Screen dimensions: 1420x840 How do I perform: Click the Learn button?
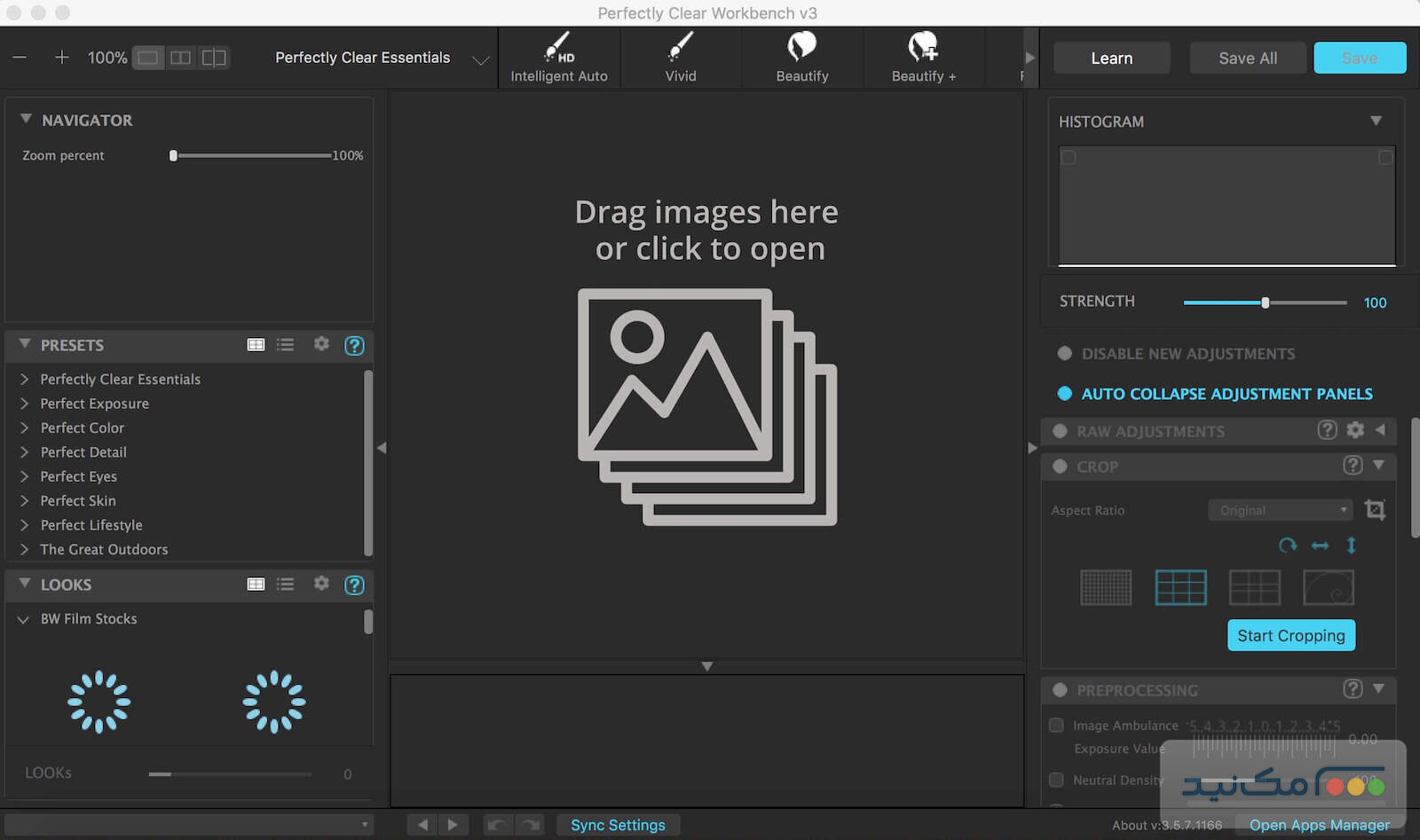click(x=1111, y=59)
